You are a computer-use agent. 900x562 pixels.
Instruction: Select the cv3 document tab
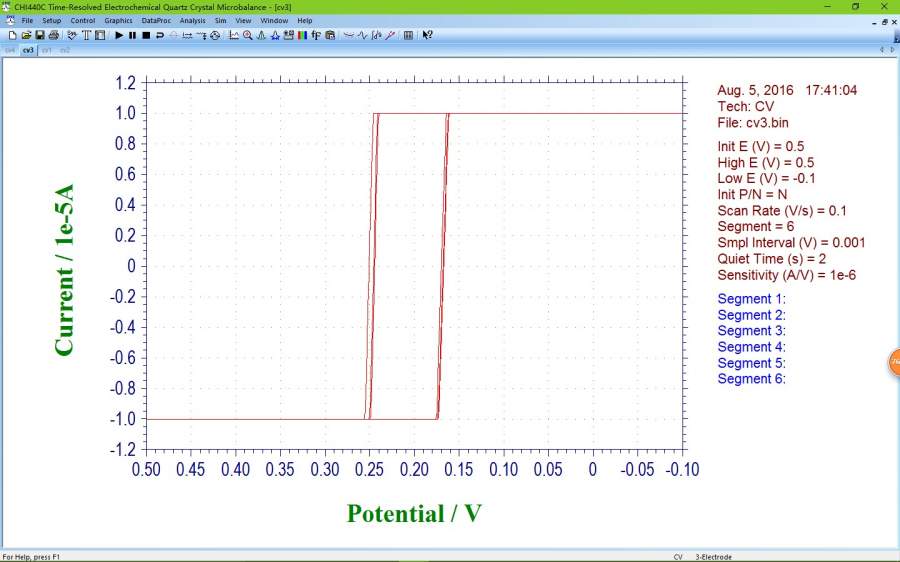click(x=28, y=51)
